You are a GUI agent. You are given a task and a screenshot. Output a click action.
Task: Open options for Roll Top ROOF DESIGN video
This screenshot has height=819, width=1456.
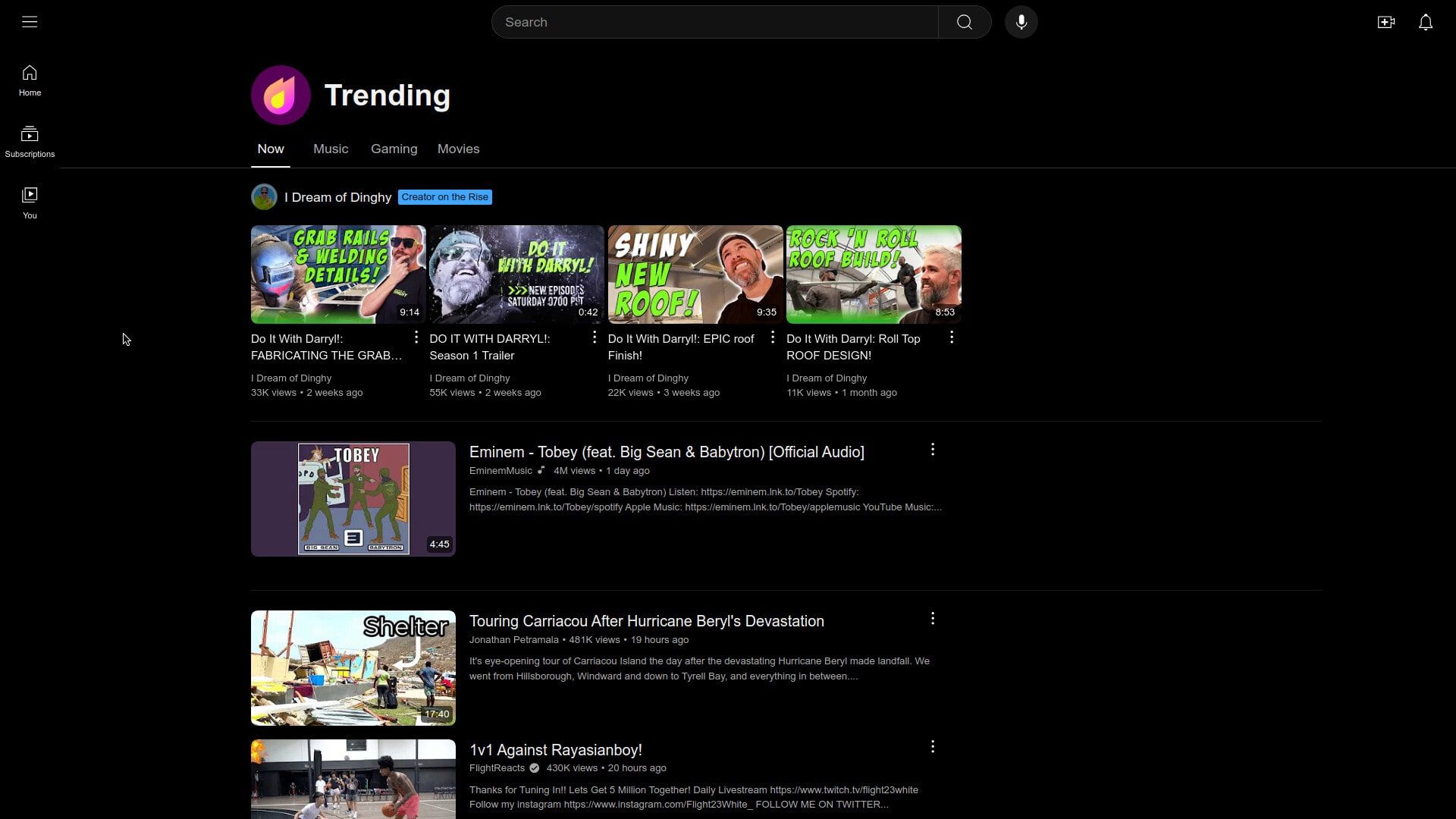pyautogui.click(x=952, y=337)
